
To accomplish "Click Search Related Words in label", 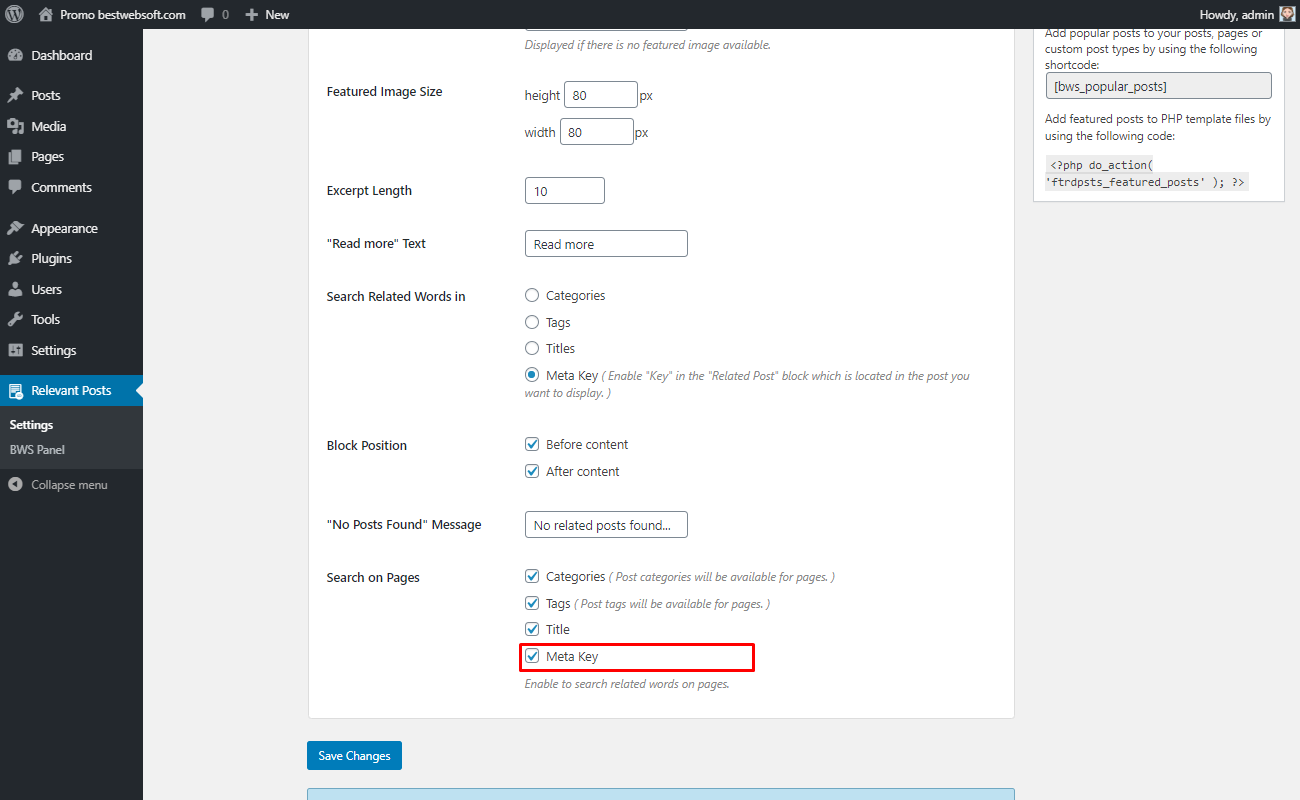I will (x=396, y=296).
